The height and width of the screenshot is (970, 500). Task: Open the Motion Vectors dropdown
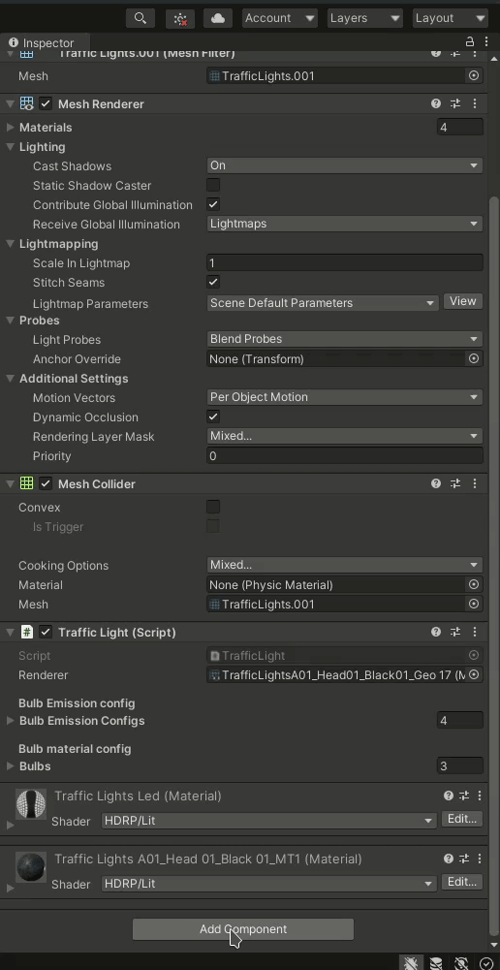pos(344,397)
